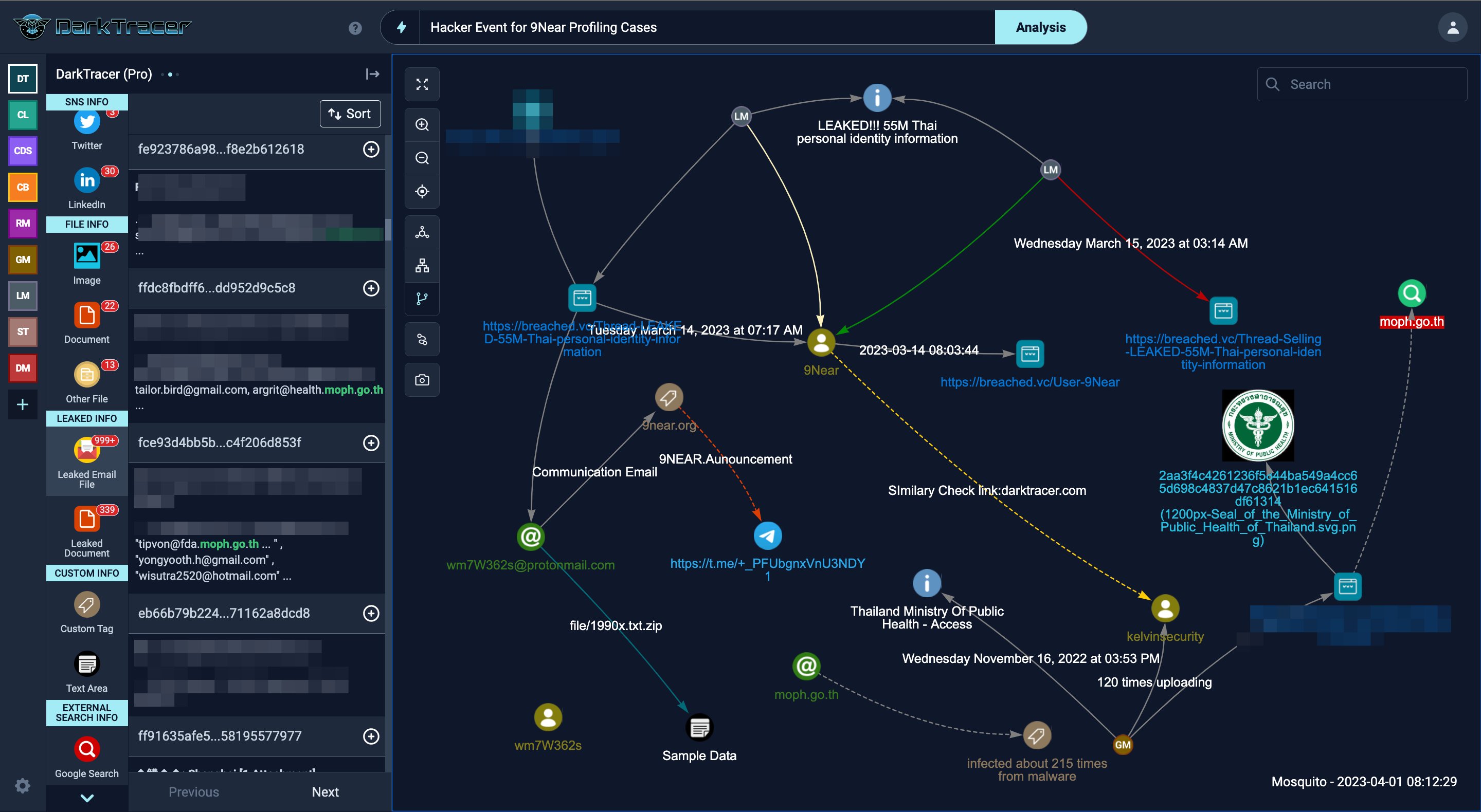Switch to CDS module tab
This screenshot has height=812, width=1481.
(x=23, y=151)
